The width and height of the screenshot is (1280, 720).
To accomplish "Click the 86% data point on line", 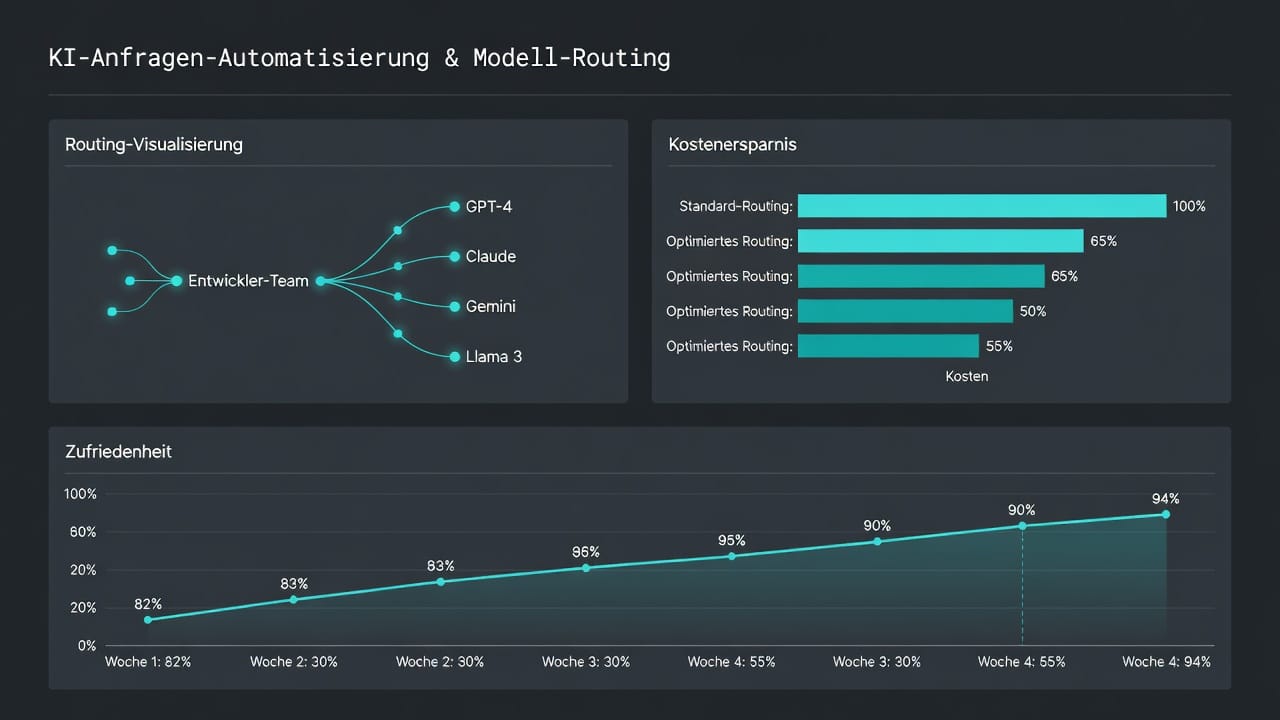I will click(x=586, y=568).
